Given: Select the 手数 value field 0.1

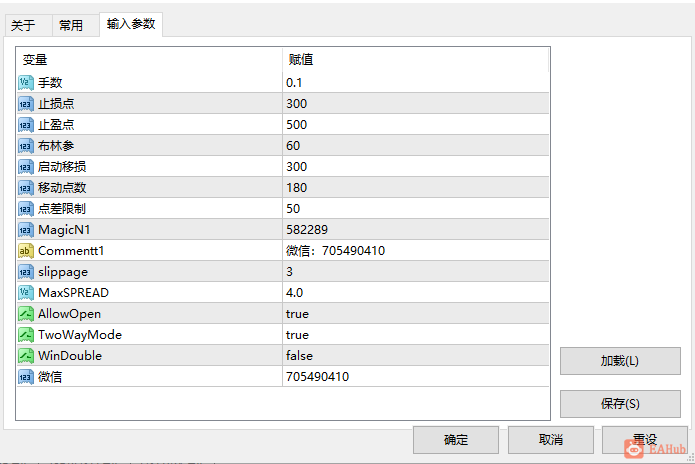Looking at the screenshot, I should coord(415,83).
